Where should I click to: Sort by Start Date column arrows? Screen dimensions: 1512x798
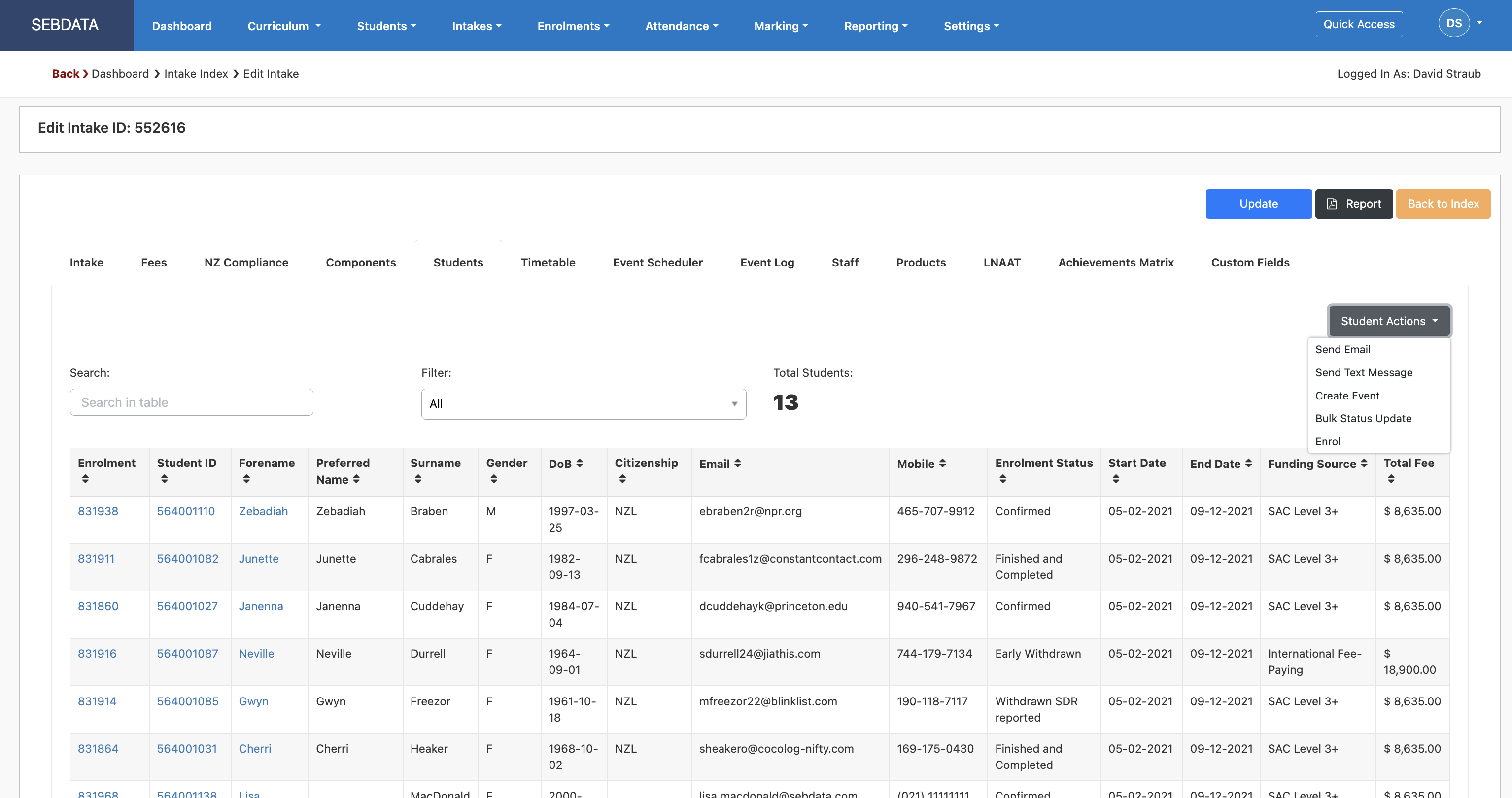[x=1116, y=479]
